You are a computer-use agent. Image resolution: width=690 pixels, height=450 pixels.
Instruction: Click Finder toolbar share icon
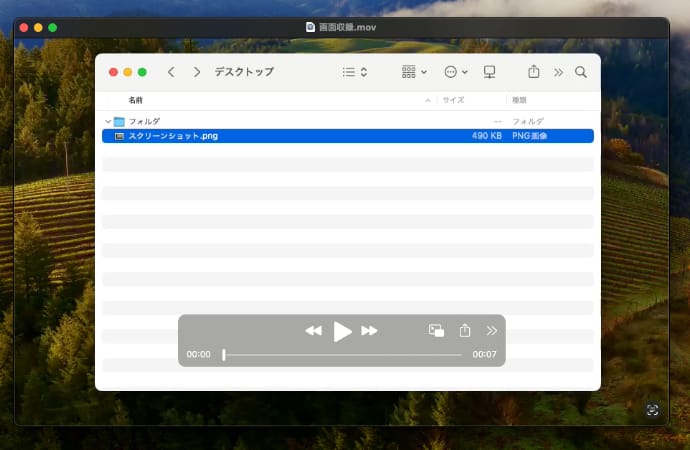pos(533,72)
